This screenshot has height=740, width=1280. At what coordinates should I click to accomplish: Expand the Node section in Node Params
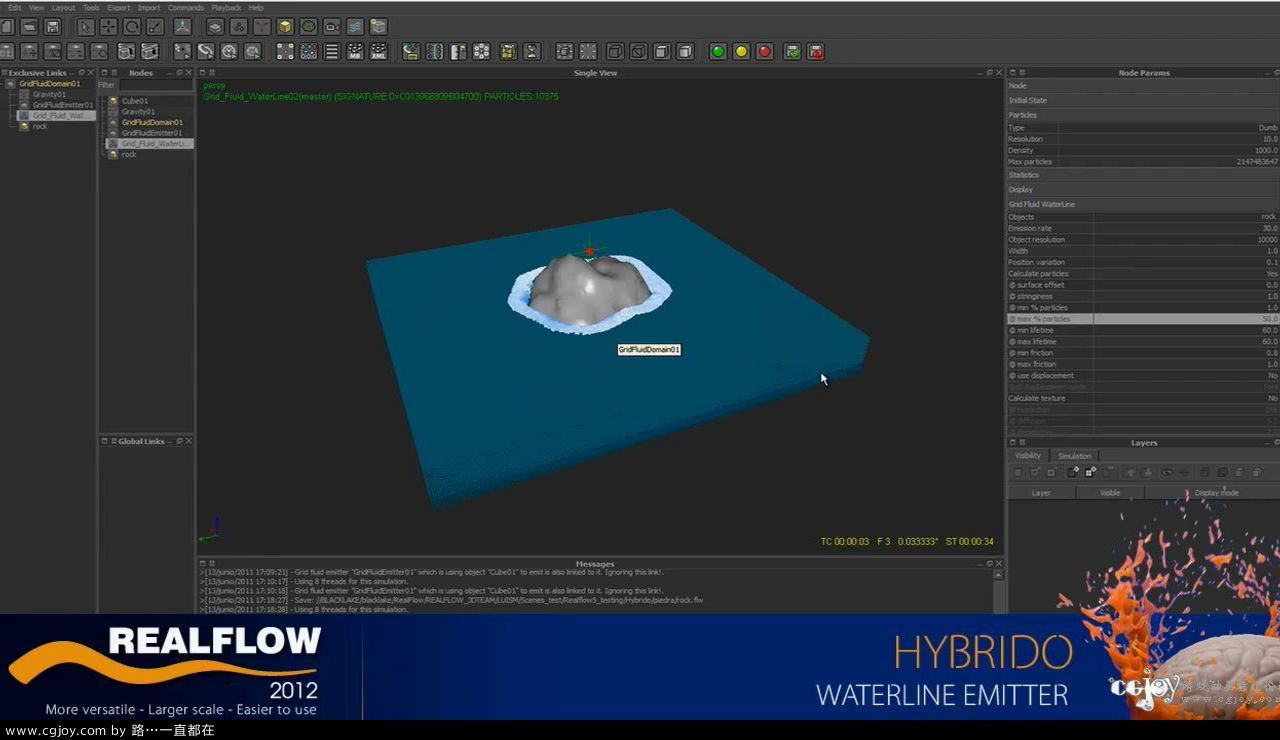(x=1143, y=86)
